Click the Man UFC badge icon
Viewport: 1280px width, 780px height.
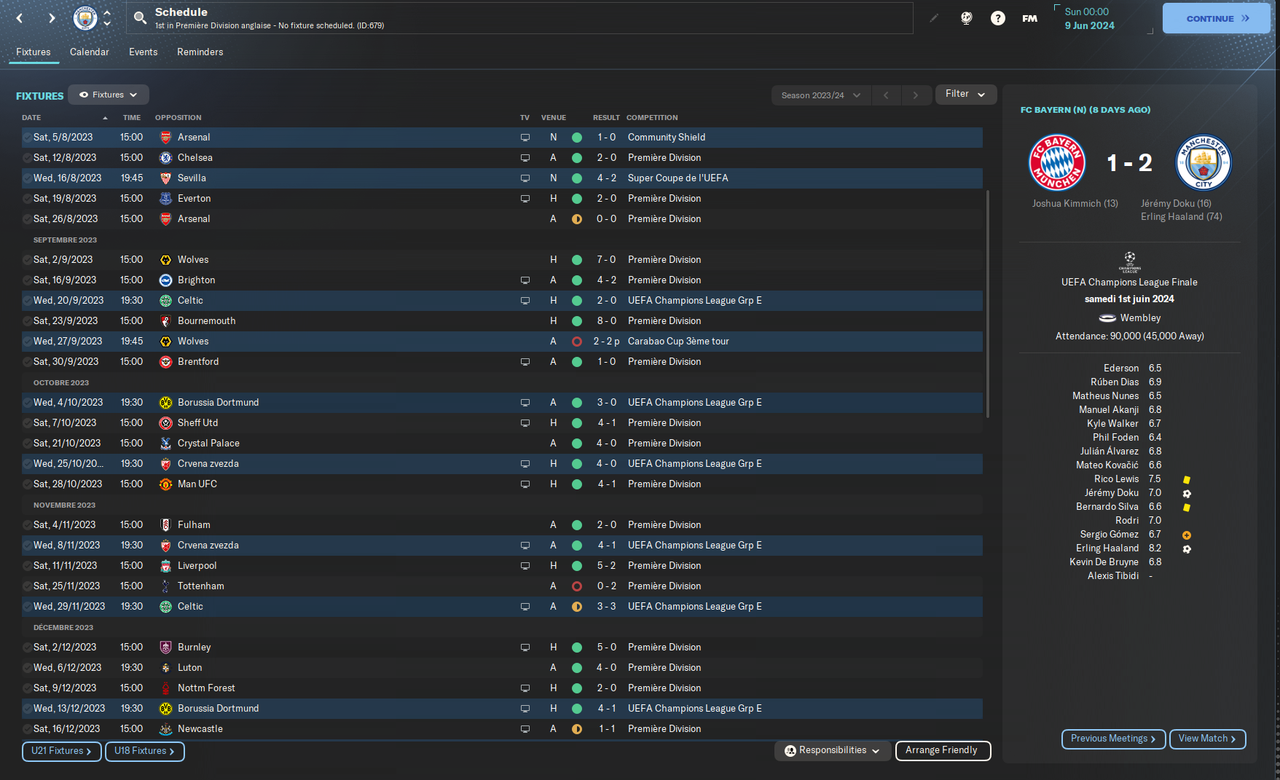[166, 484]
